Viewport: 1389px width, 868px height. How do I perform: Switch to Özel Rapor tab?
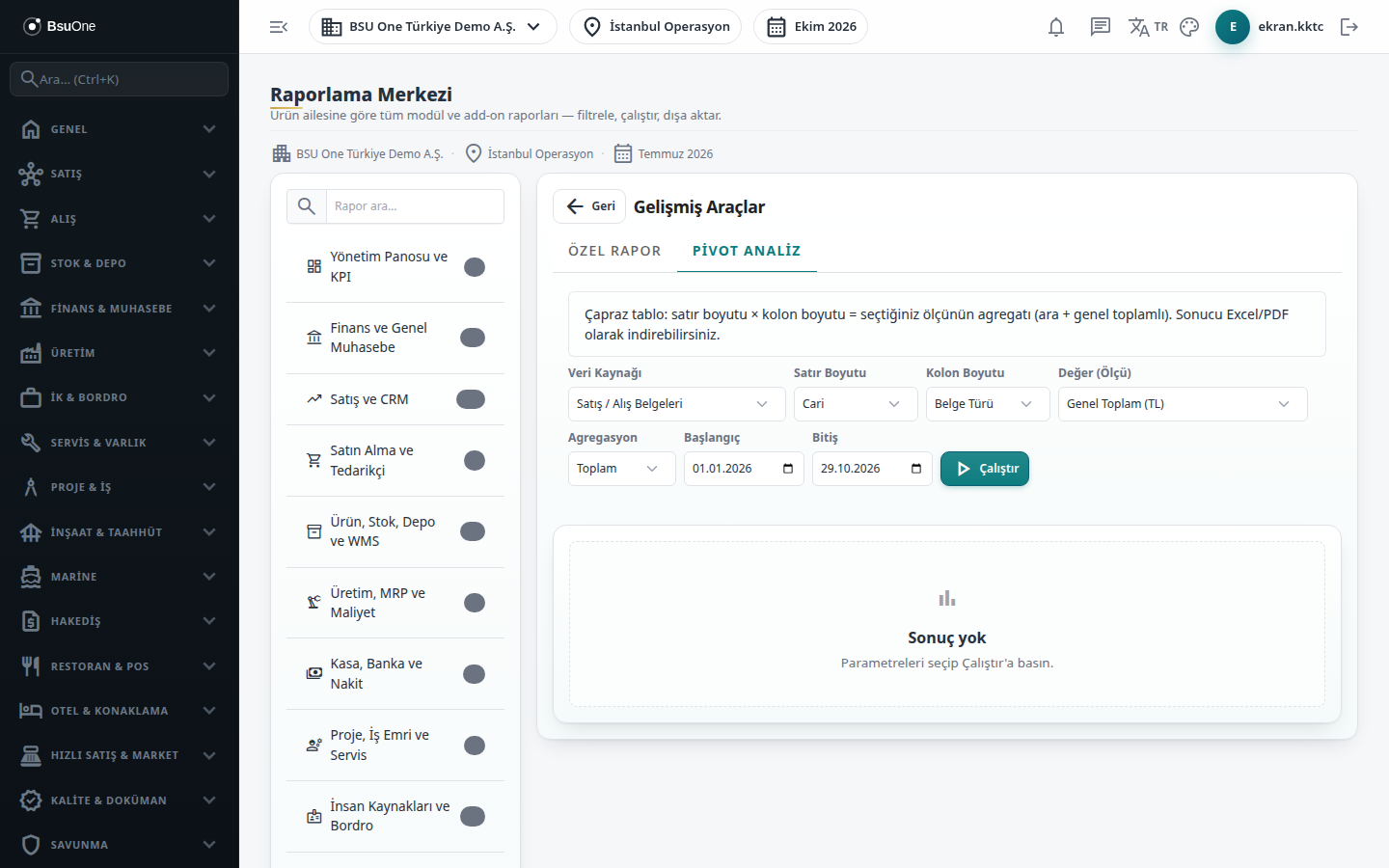pos(614,251)
